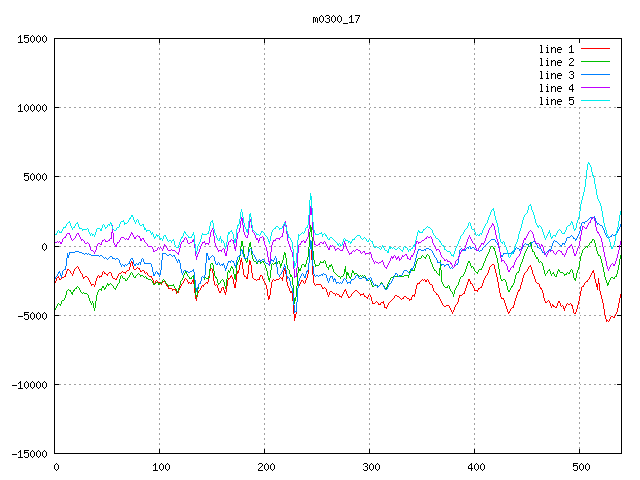Click the 10000 y-axis tick label
The height and width of the screenshot is (480, 640).
pos(31,108)
